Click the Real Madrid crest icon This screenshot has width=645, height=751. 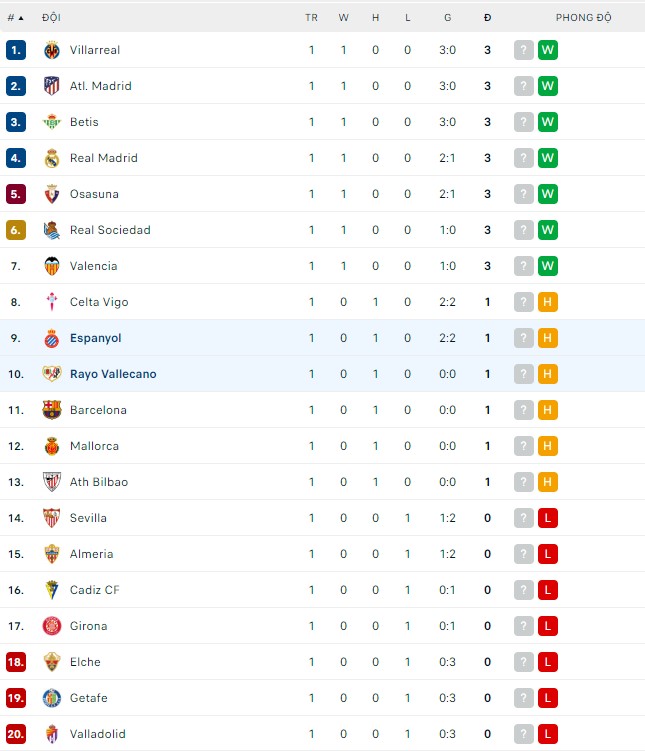pos(52,158)
